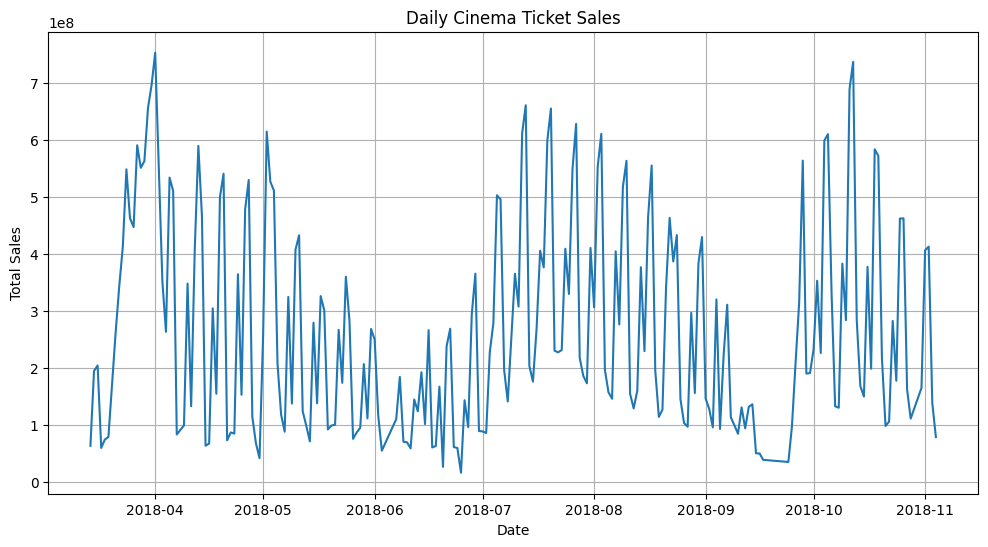Click the highest sales peak at 2018-04
The height and width of the screenshot is (547, 988).
point(155,53)
